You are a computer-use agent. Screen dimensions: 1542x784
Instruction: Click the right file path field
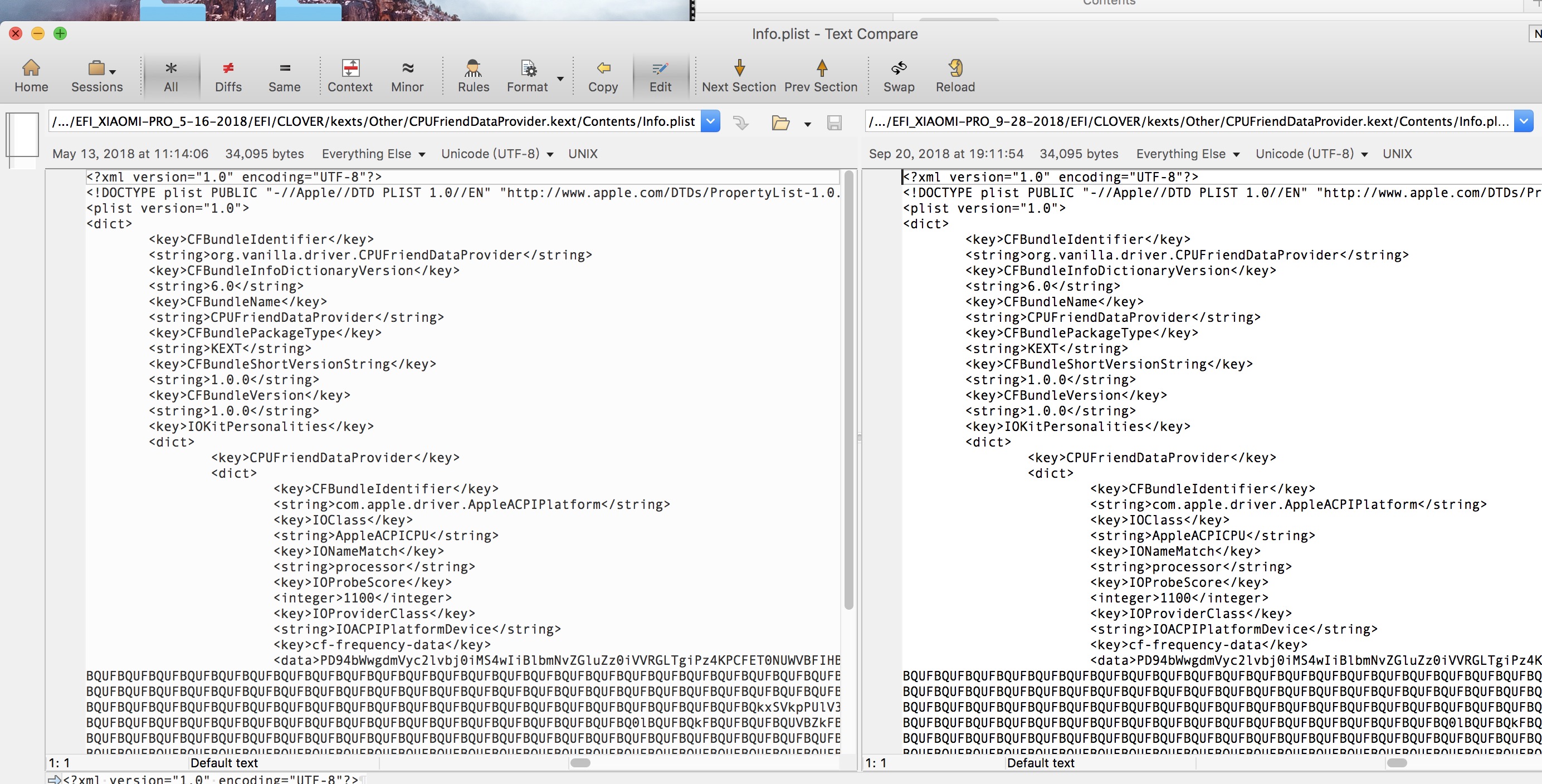[x=1189, y=121]
